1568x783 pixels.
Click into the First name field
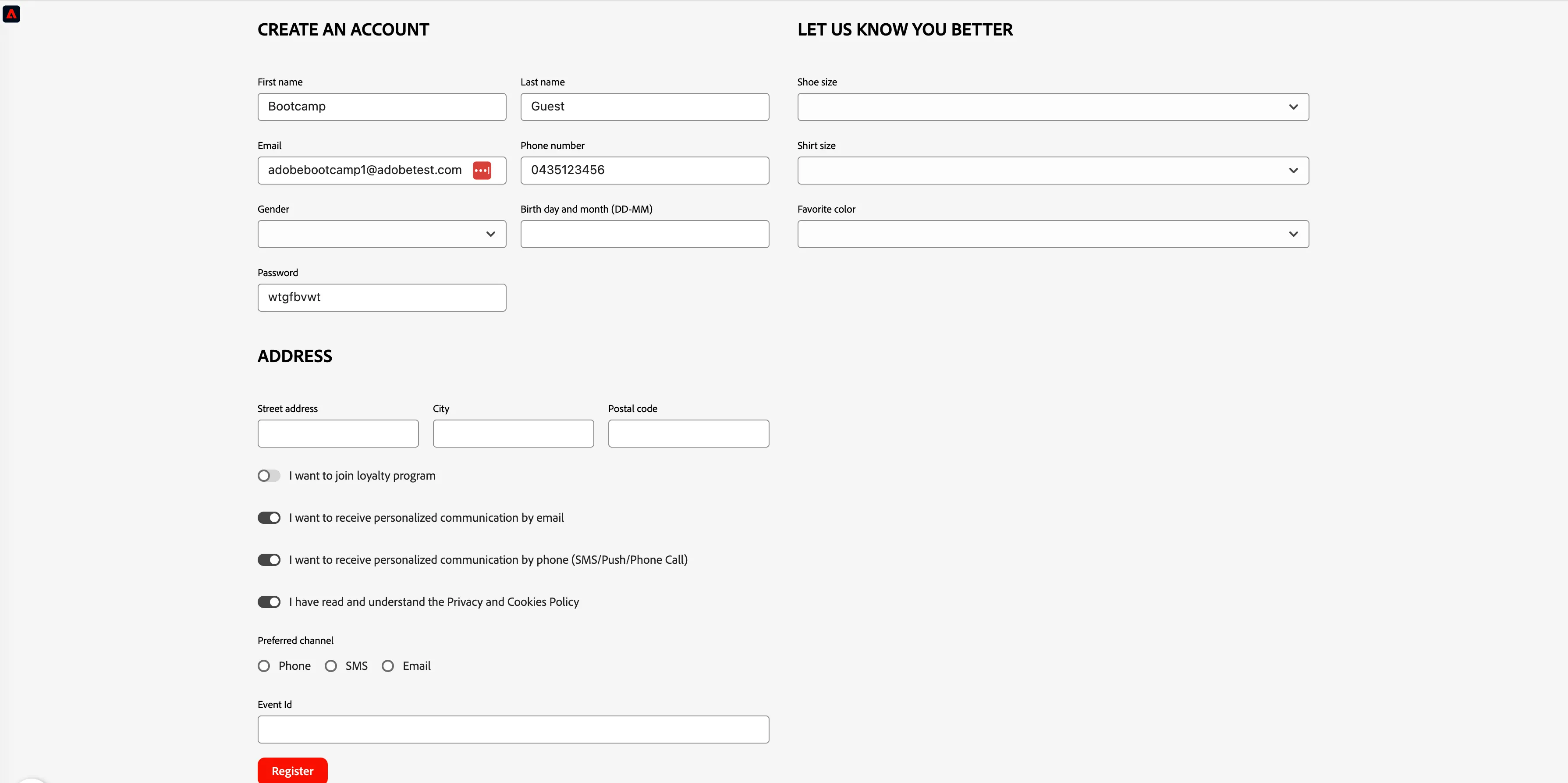click(382, 107)
